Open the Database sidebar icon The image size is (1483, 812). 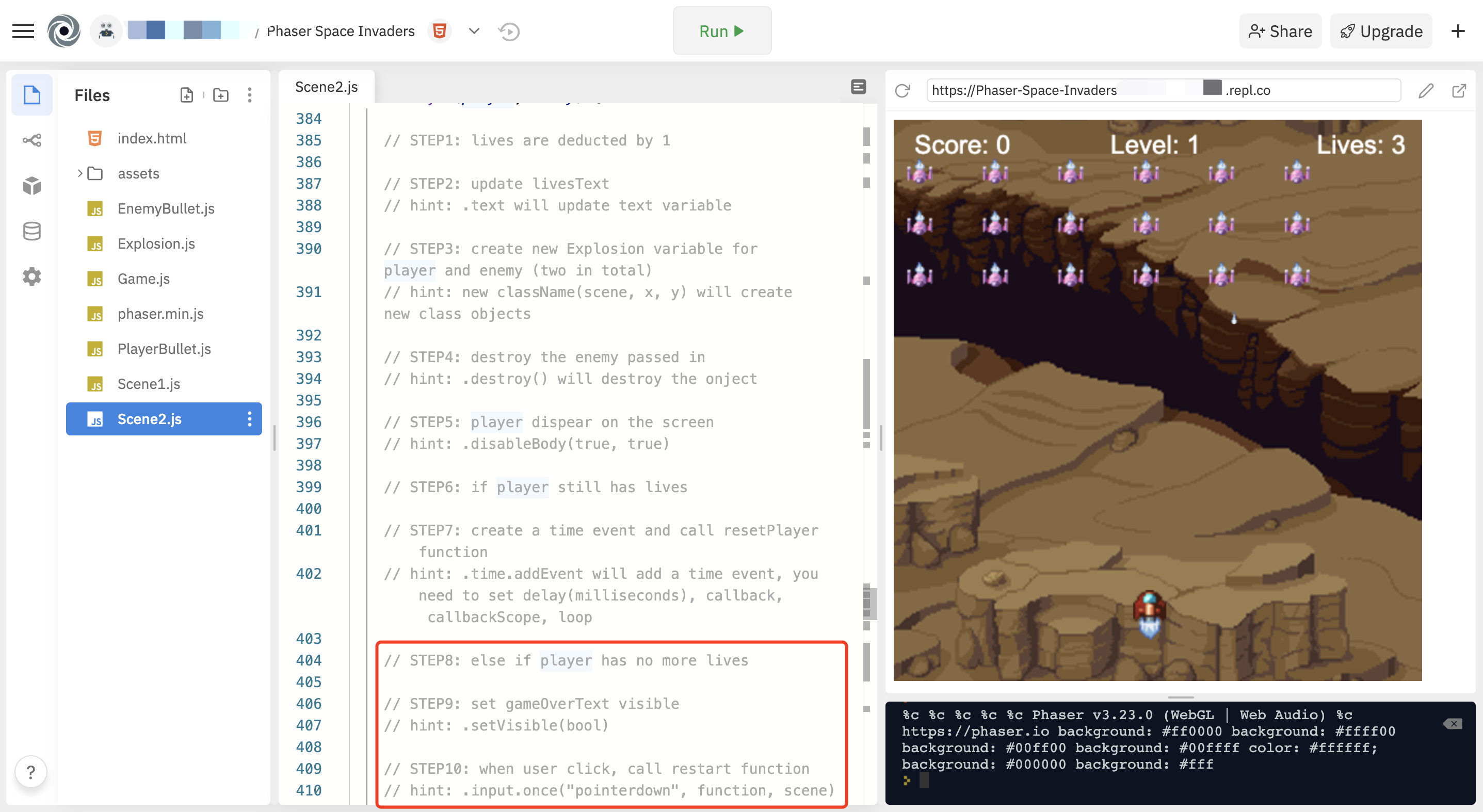31,231
